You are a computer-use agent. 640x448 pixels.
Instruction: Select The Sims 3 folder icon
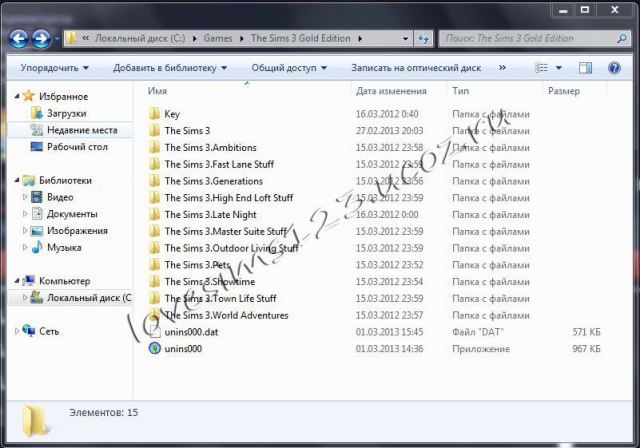click(154, 131)
